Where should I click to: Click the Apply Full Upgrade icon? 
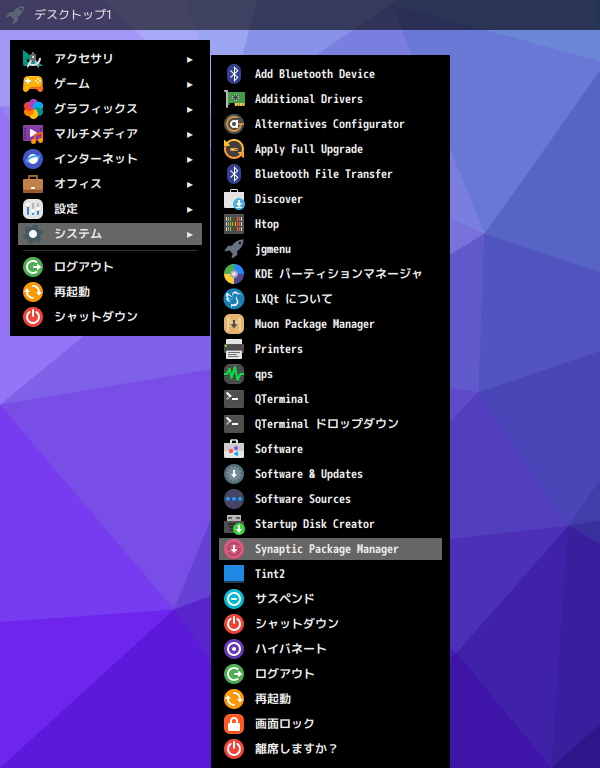(234, 149)
